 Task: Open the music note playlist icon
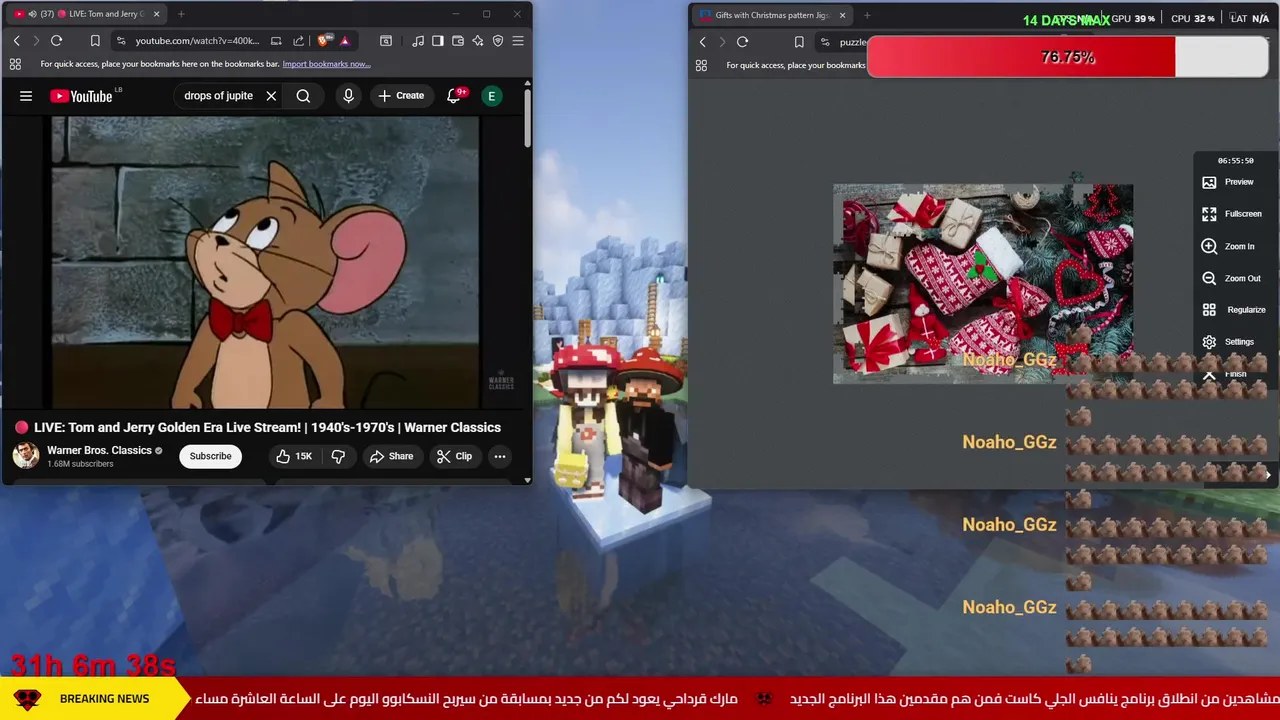click(x=418, y=41)
